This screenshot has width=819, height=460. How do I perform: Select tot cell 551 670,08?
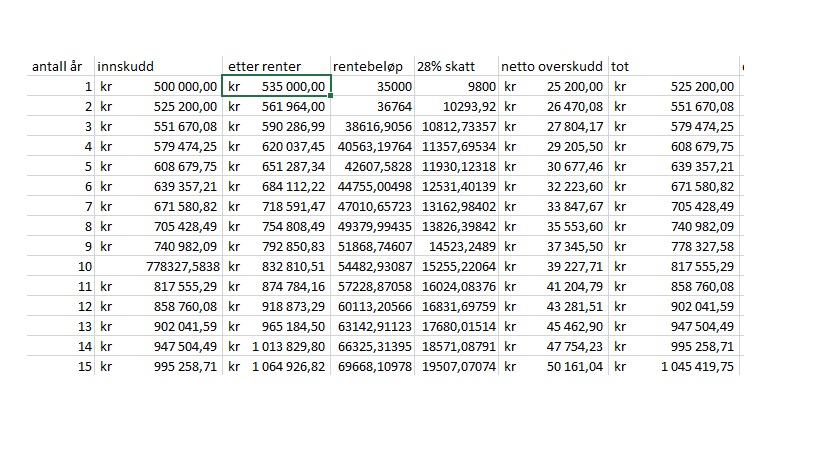click(674, 107)
